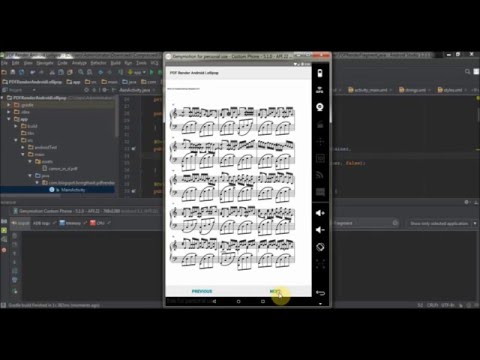Click the Open folder toolbar icon
This screenshot has height=360, width=480.
(x=4, y=72)
